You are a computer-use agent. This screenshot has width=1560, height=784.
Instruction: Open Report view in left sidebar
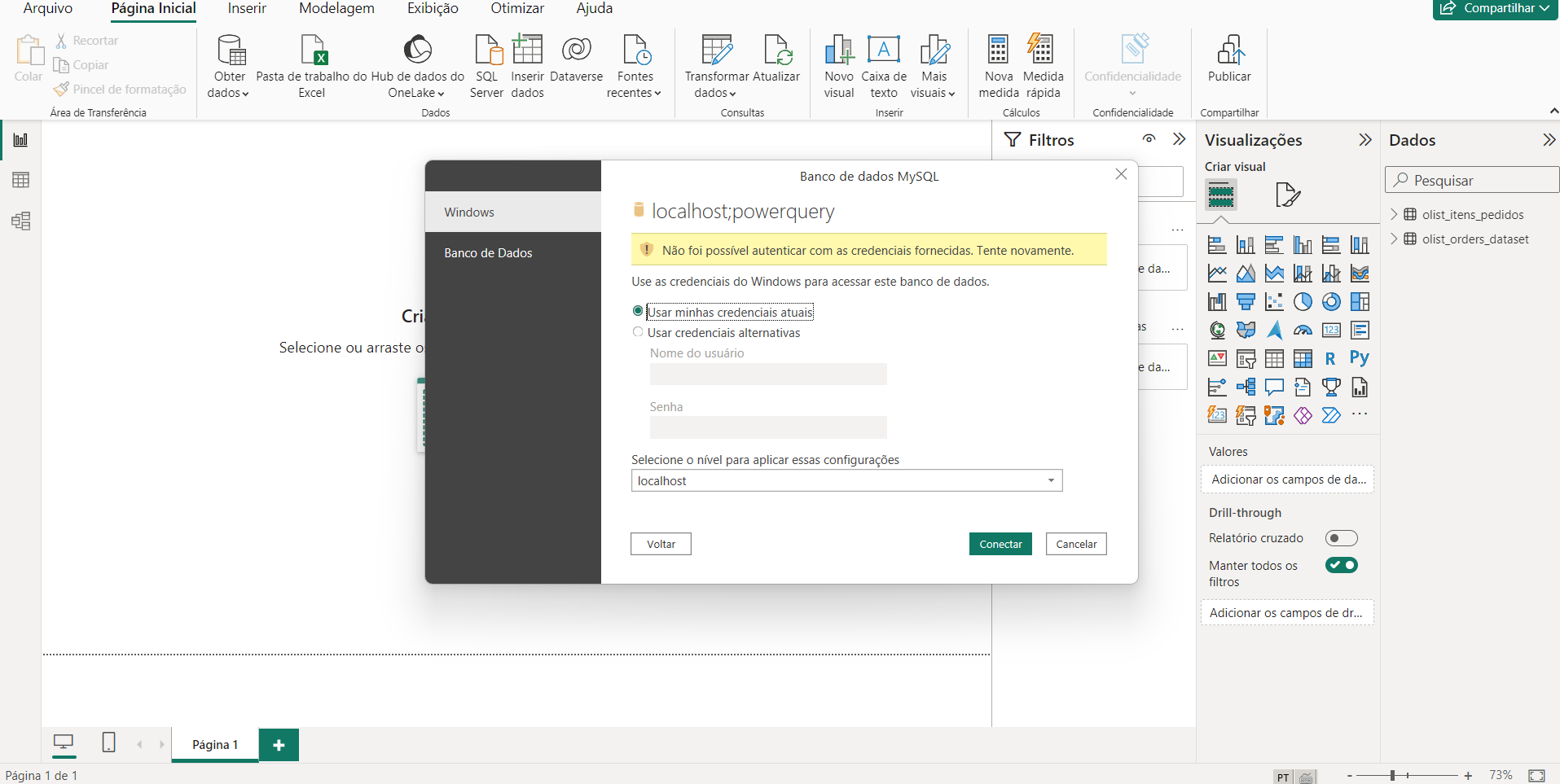(20, 140)
